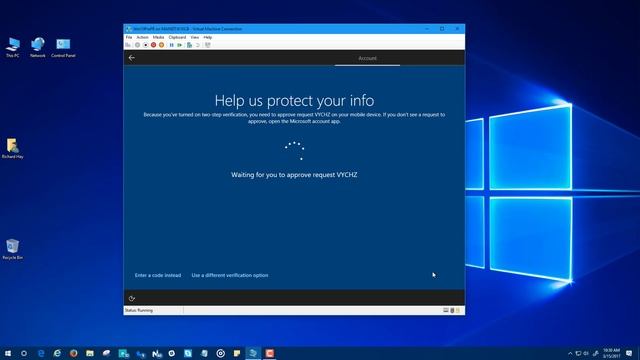
Task: Select the Account tab in setup
Action: point(367,58)
